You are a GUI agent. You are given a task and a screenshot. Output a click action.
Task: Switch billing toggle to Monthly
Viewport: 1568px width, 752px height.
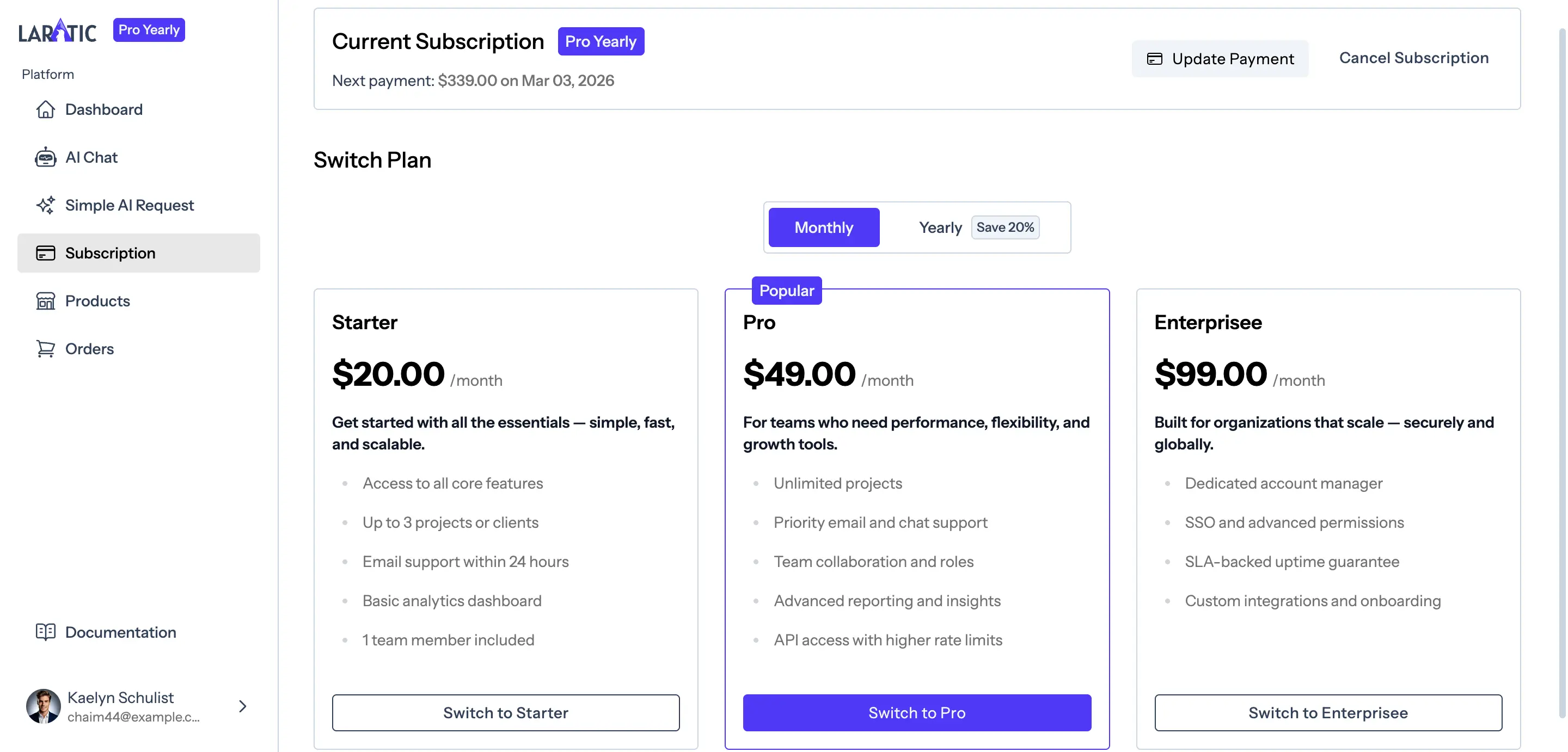(x=824, y=227)
